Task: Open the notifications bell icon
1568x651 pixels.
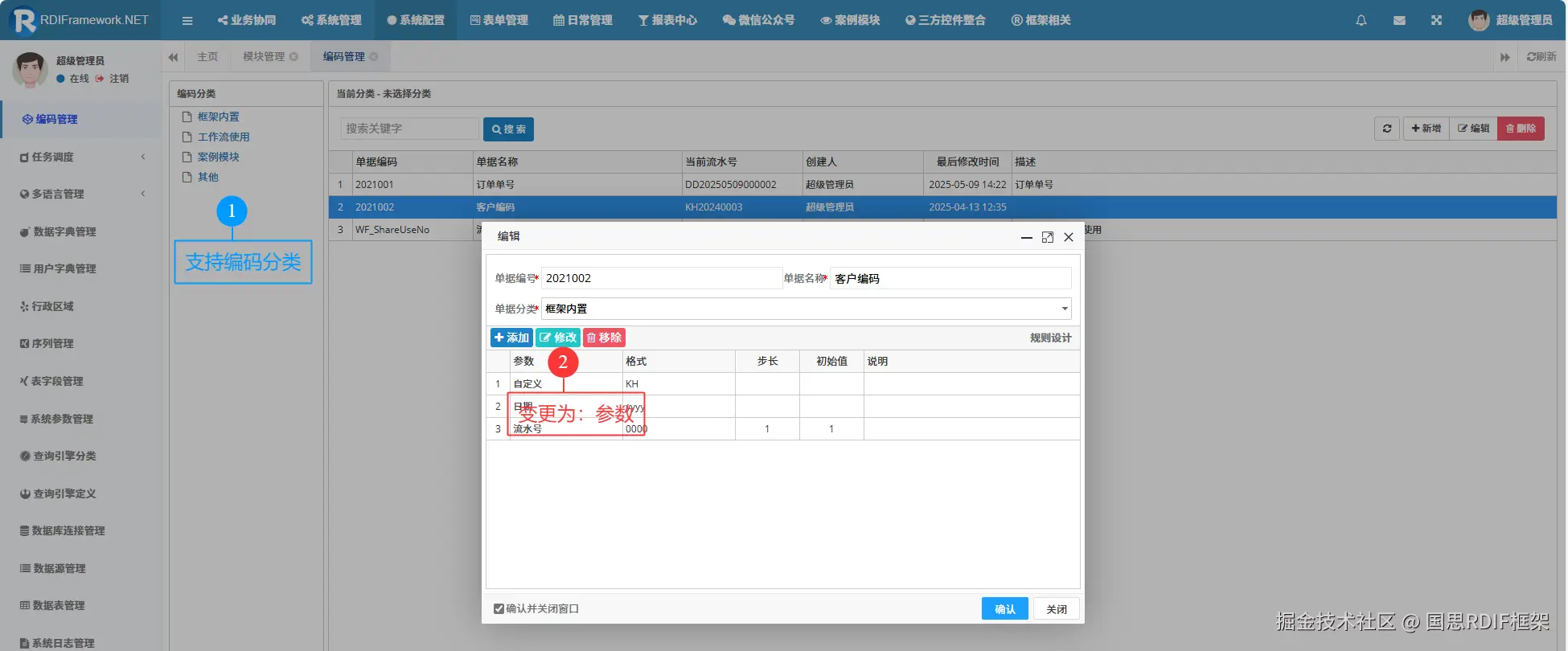Action: [1361, 20]
